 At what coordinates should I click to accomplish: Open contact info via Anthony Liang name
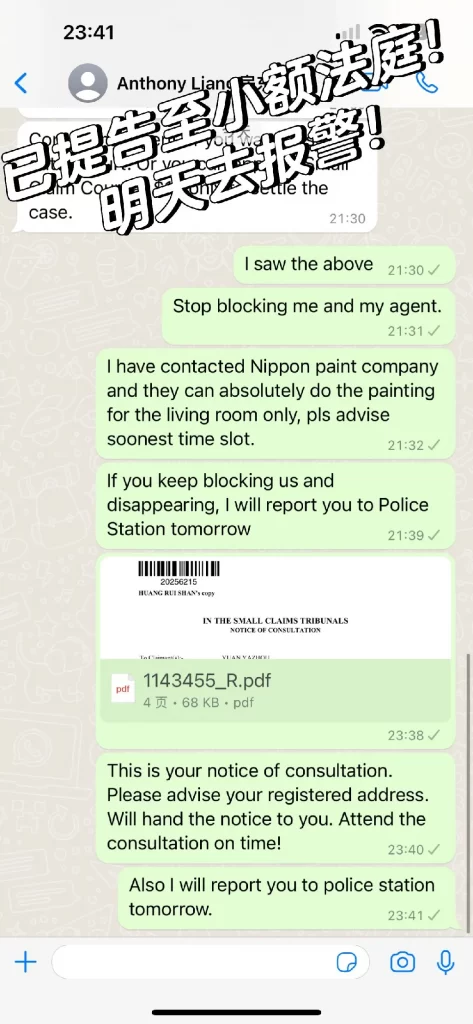point(175,84)
